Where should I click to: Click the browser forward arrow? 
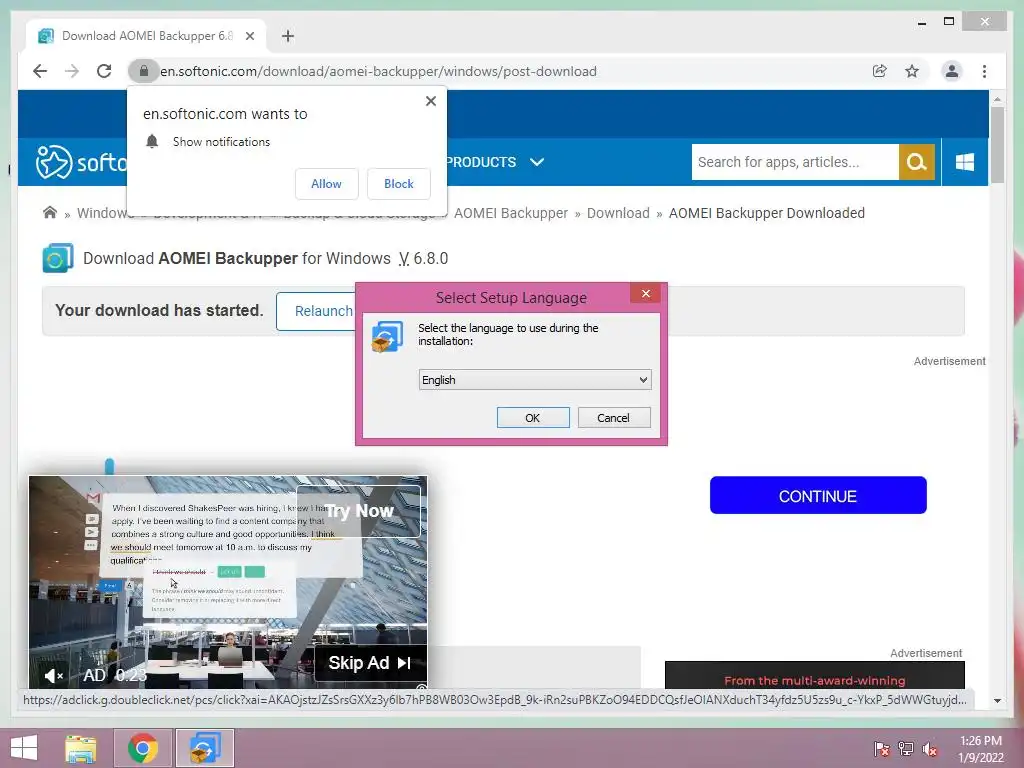tap(72, 71)
